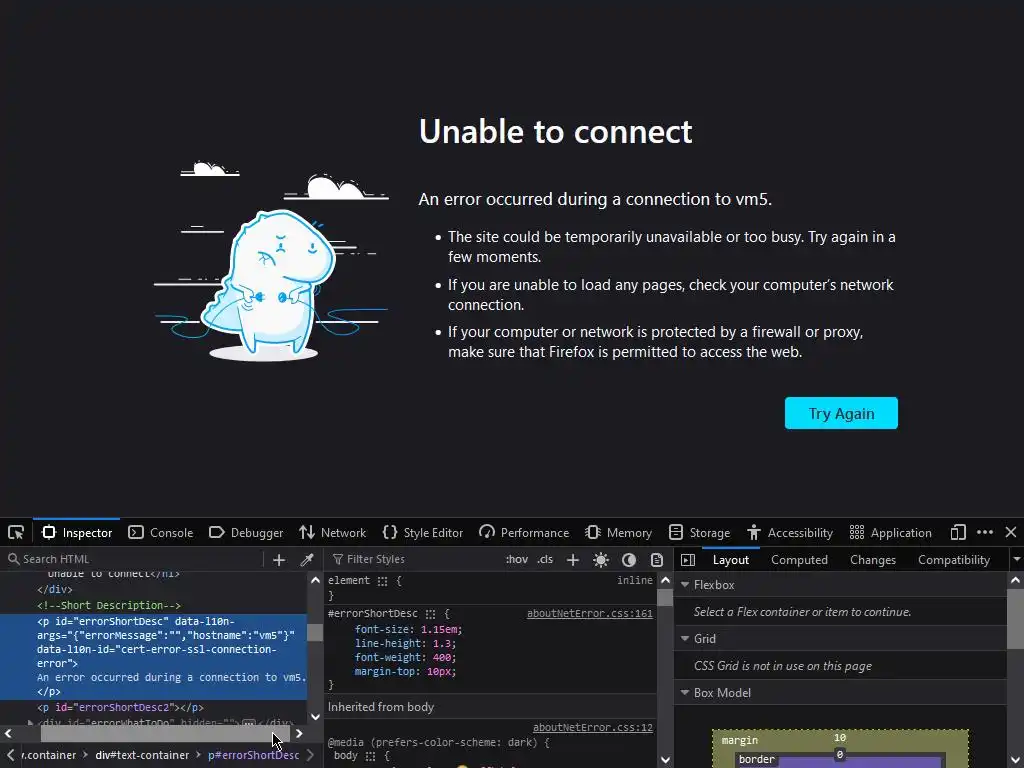Toggle the three-pane inspector sidebar icon
The width and height of the screenshot is (1024, 768).
point(688,560)
